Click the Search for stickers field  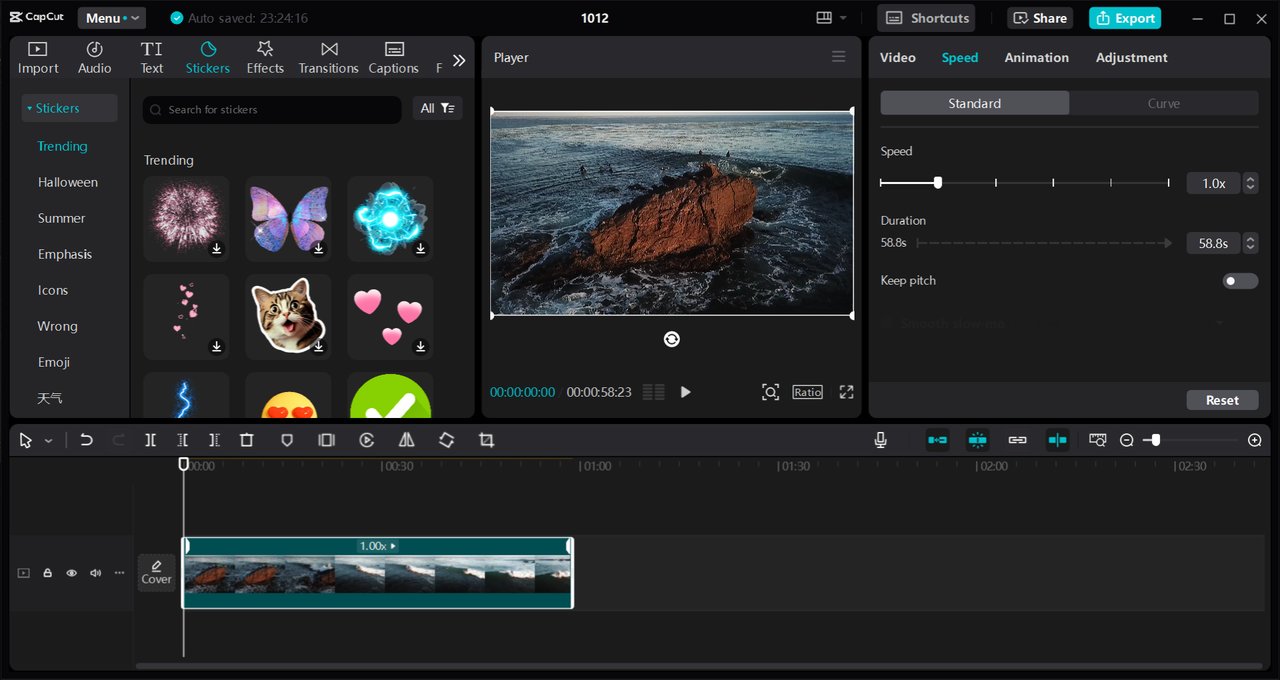click(272, 109)
